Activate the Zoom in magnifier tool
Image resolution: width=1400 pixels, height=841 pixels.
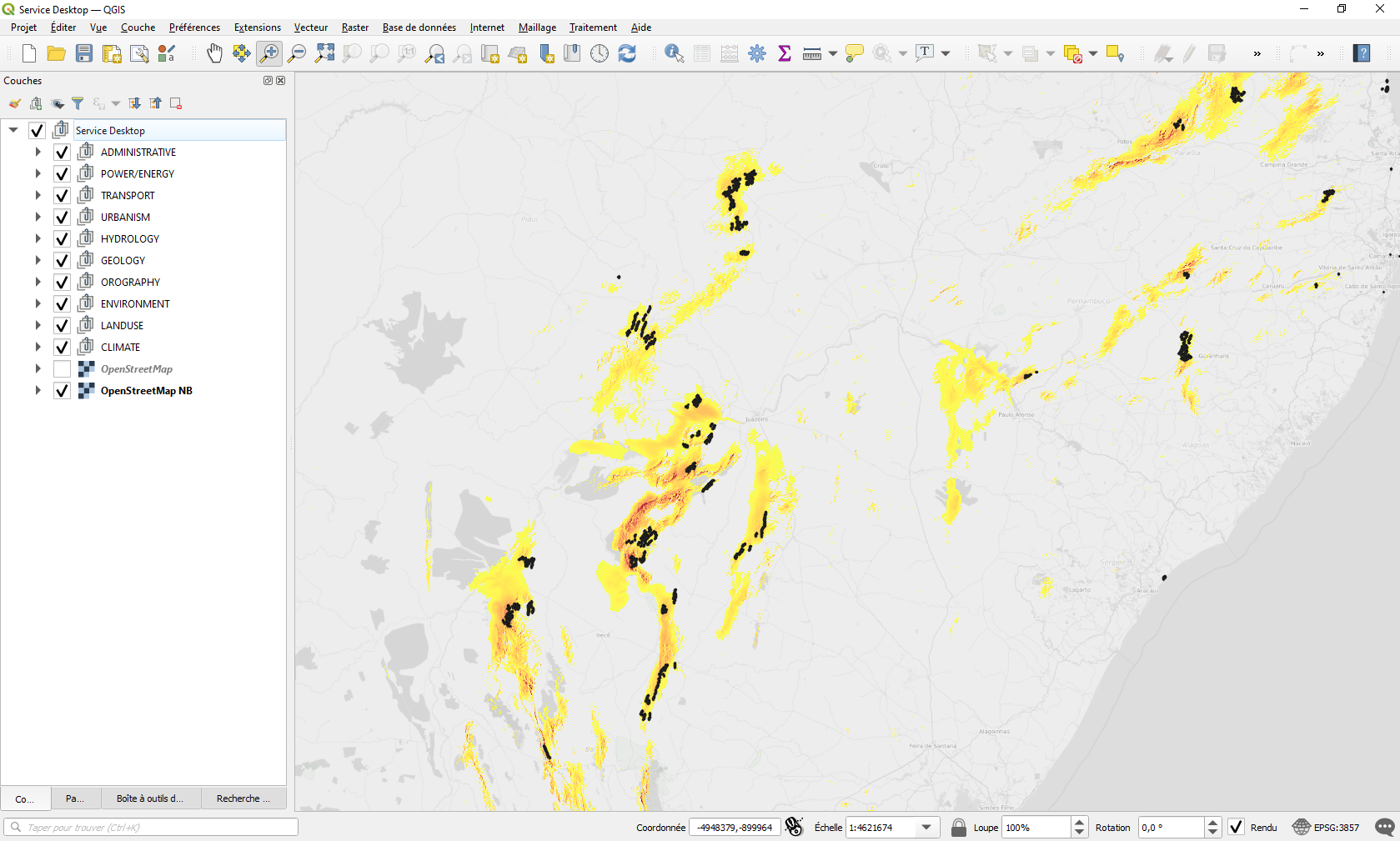point(269,53)
